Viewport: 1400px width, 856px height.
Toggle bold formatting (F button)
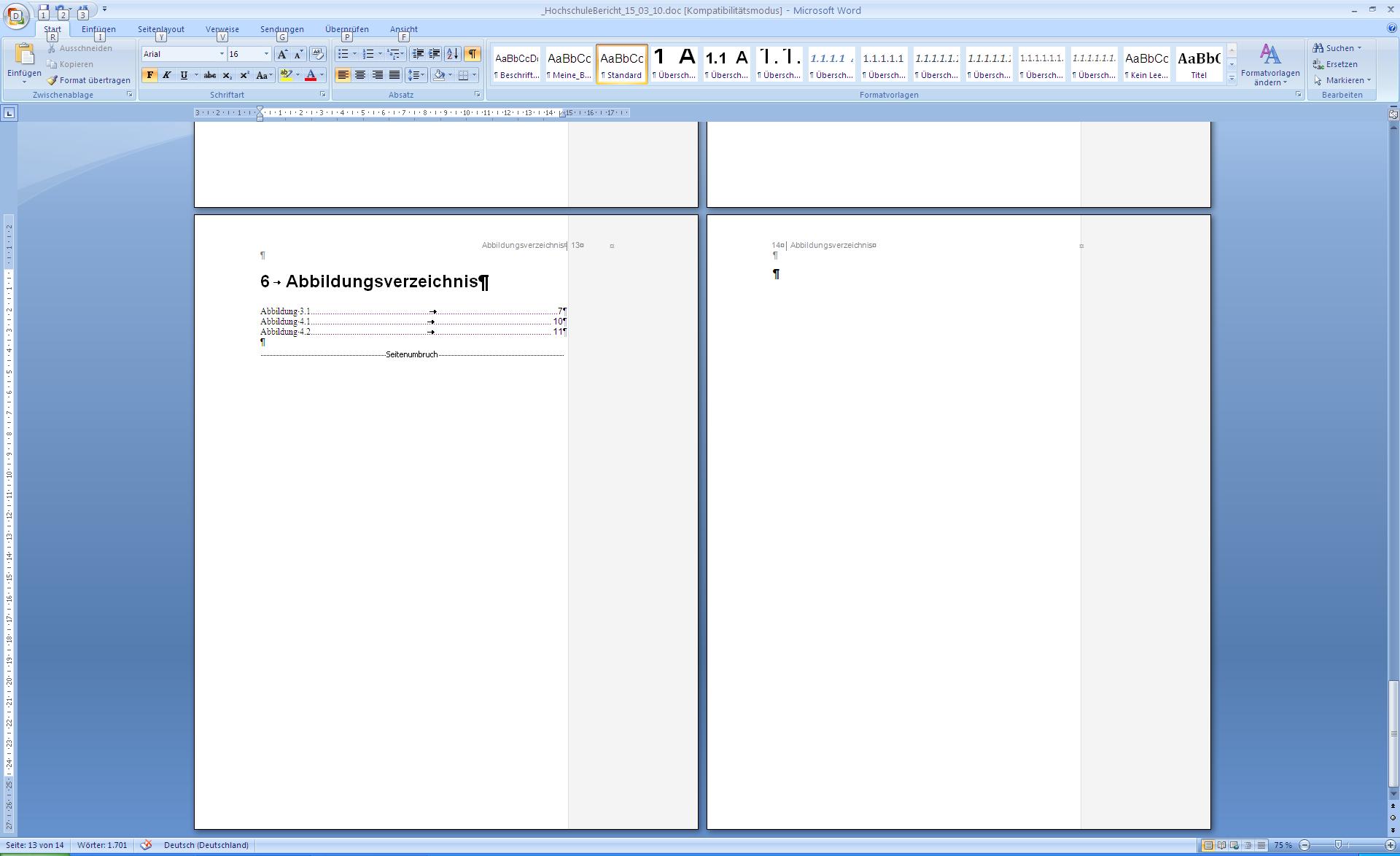tap(149, 75)
